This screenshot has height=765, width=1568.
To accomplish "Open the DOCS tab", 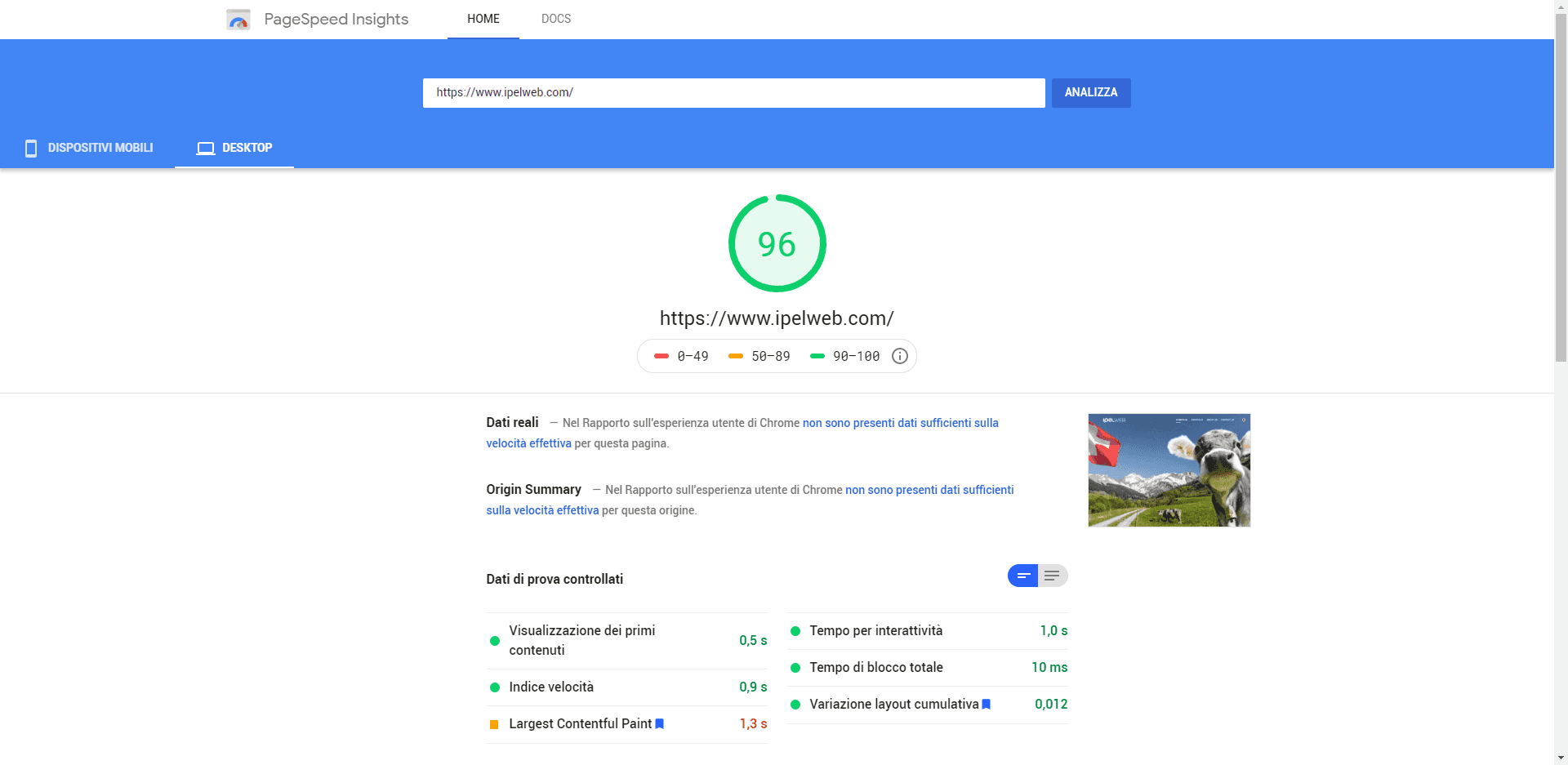I will click(x=555, y=19).
